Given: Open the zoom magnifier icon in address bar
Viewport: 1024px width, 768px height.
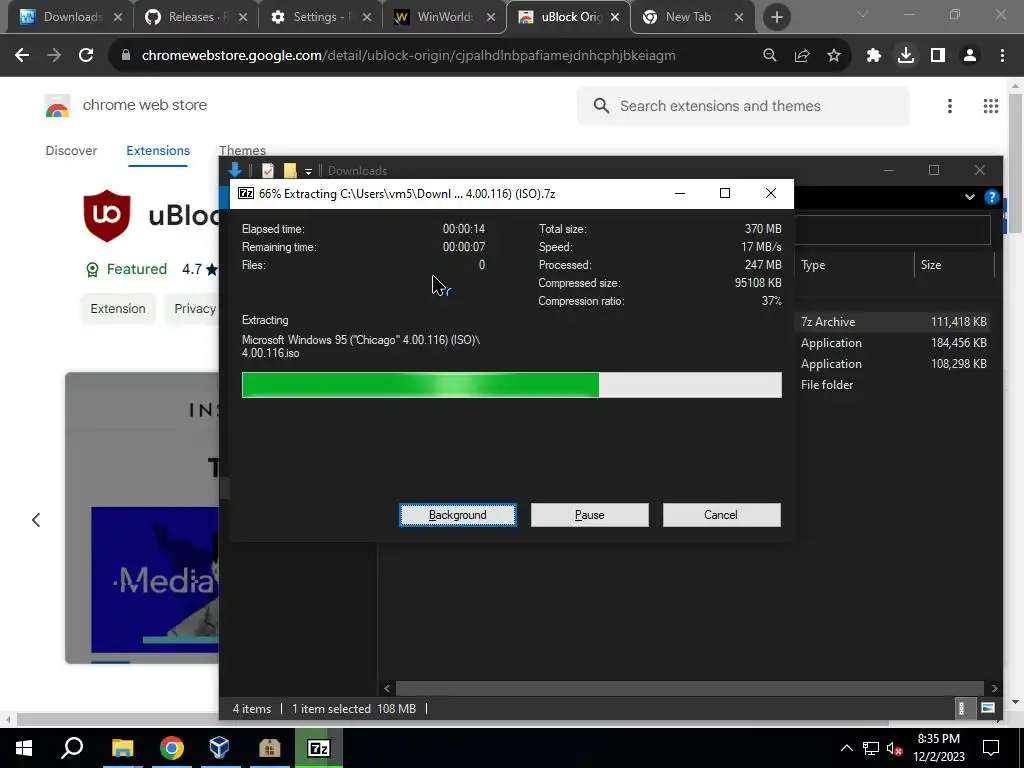Looking at the screenshot, I should click(x=769, y=56).
